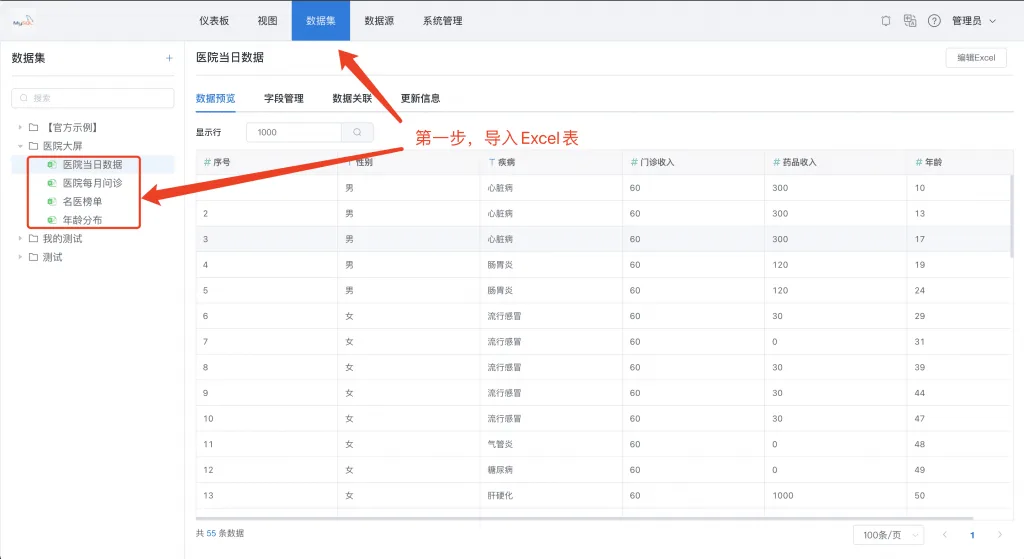Click the 编辑Excel button
1024x559 pixels.
point(976,57)
